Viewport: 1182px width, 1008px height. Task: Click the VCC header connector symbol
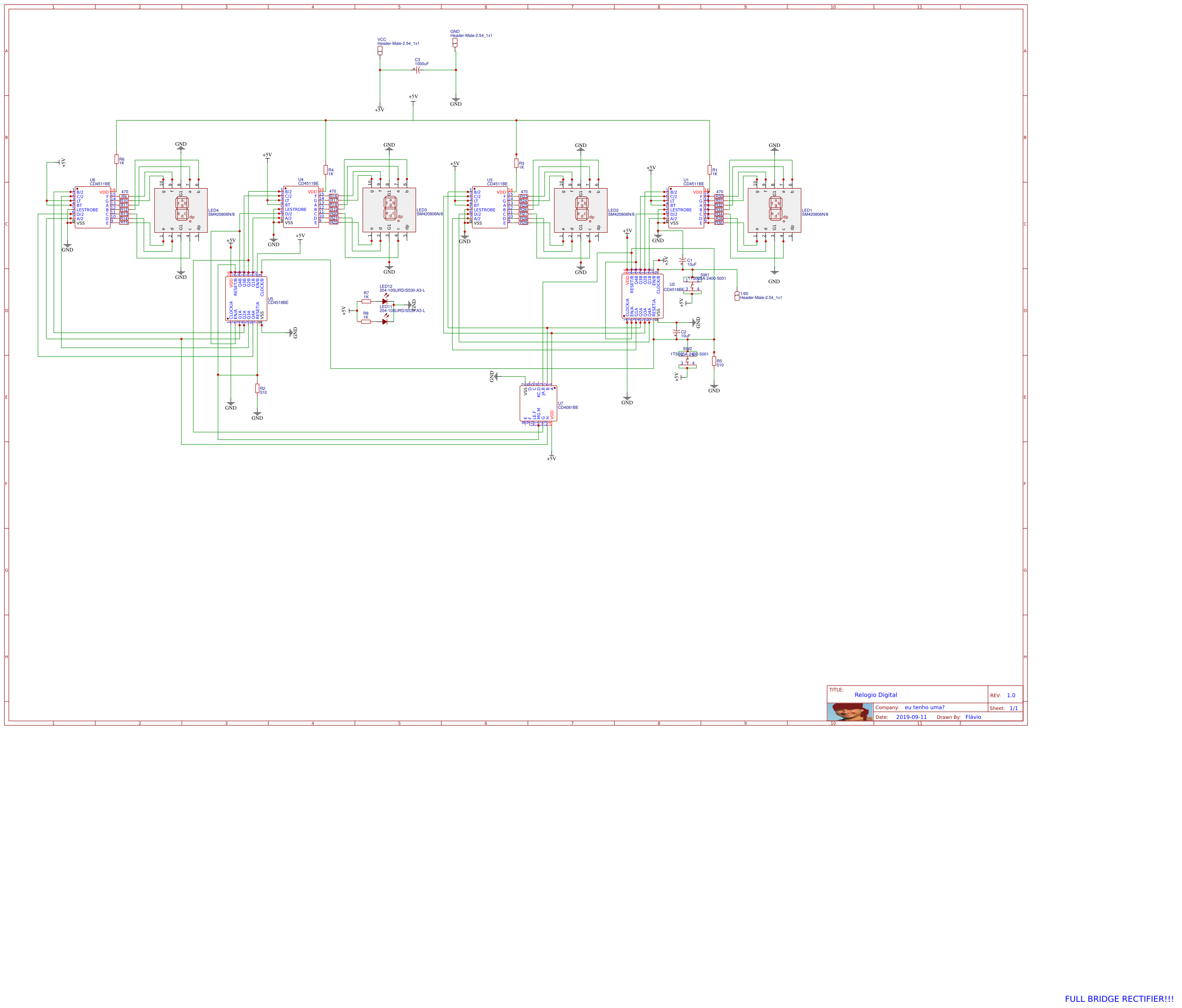380,50
